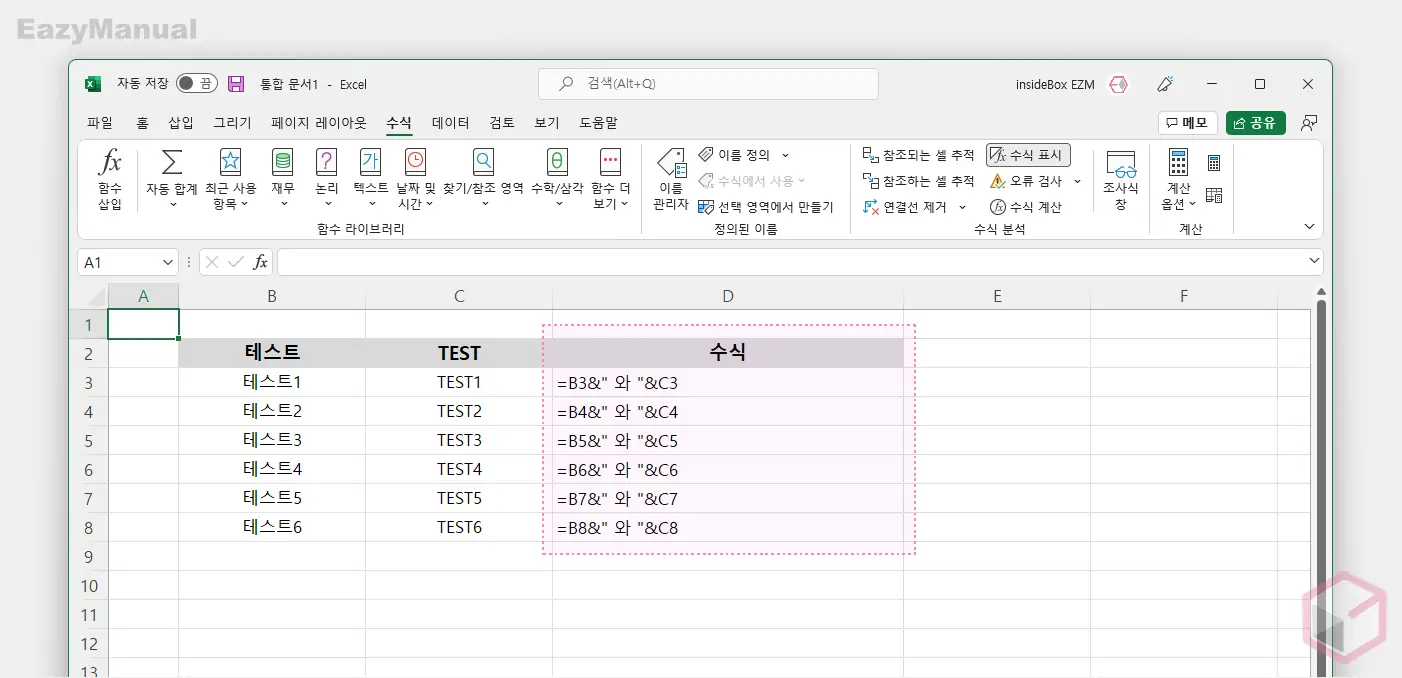This screenshot has height=678, width=1402.
Task: Switch to the Draw (그리기) tab
Action: click(x=232, y=123)
